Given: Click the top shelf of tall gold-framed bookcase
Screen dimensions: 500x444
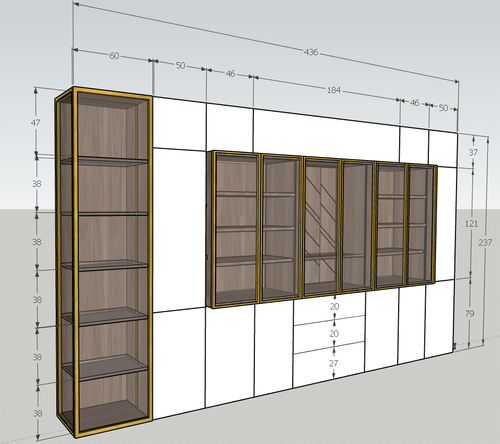Looking at the screenshot, I should (105, 161).
